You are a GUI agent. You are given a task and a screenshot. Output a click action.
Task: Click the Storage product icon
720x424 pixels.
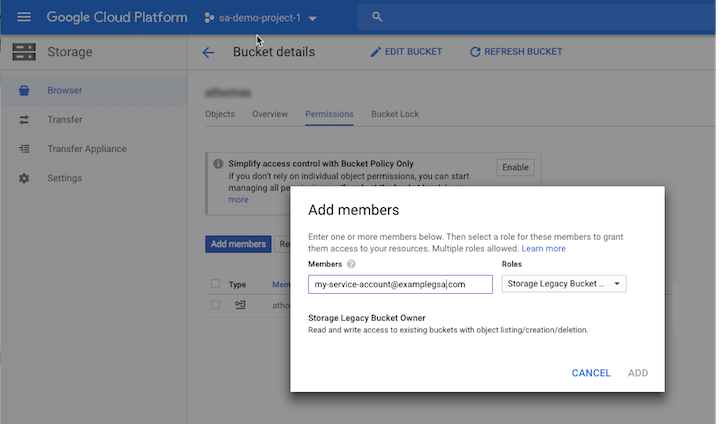click(x=24, y=52)
